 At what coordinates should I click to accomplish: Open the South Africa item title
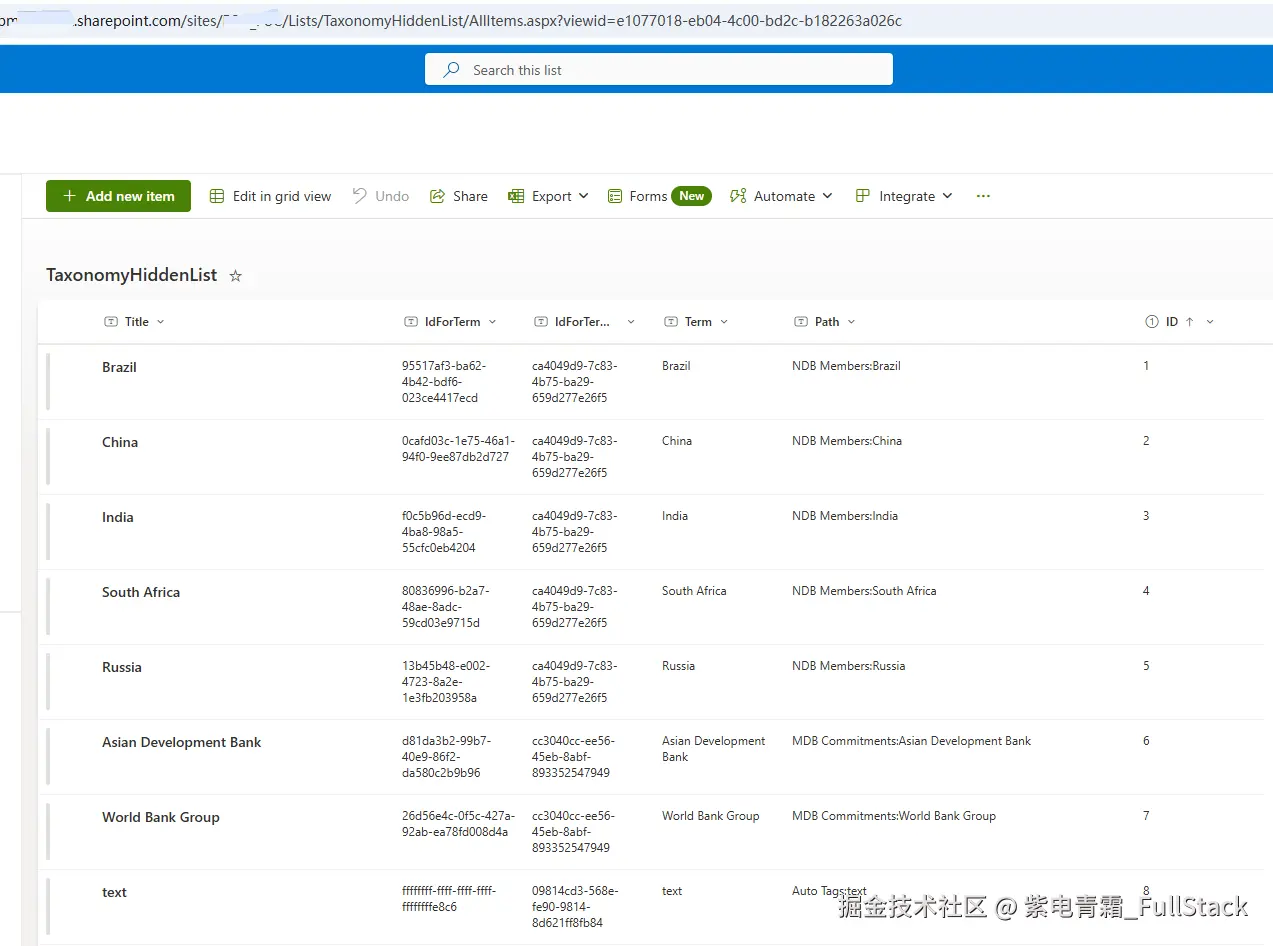[141, 592]
